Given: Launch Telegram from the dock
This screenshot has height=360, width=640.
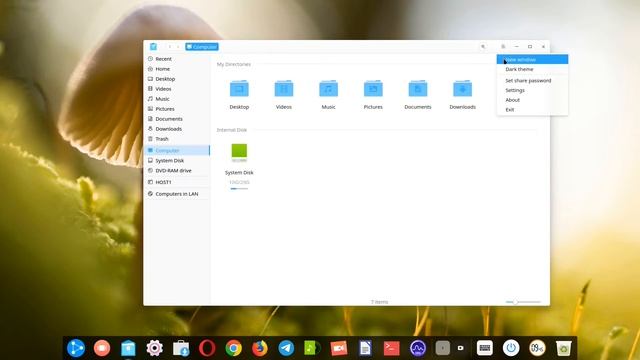Looking at the screenshot, I should click(x=286, y=348).
